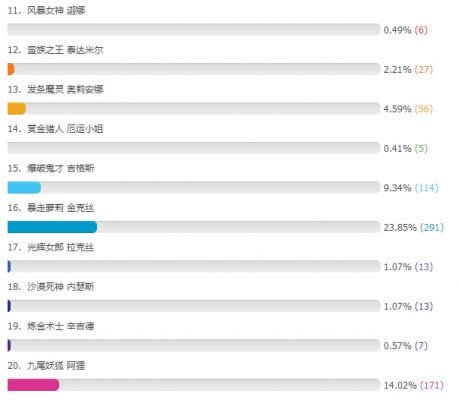
Task: Select option 12 label 蛮族之王 泰达米尔
Action: point(65,50)
